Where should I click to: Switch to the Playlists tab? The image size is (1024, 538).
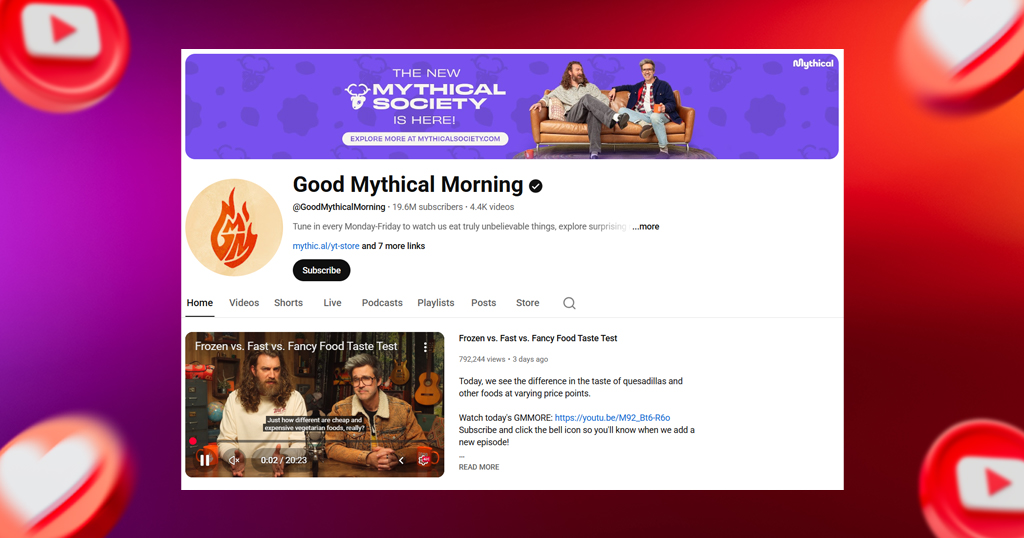pyautogui.click(x=436, y=303)
